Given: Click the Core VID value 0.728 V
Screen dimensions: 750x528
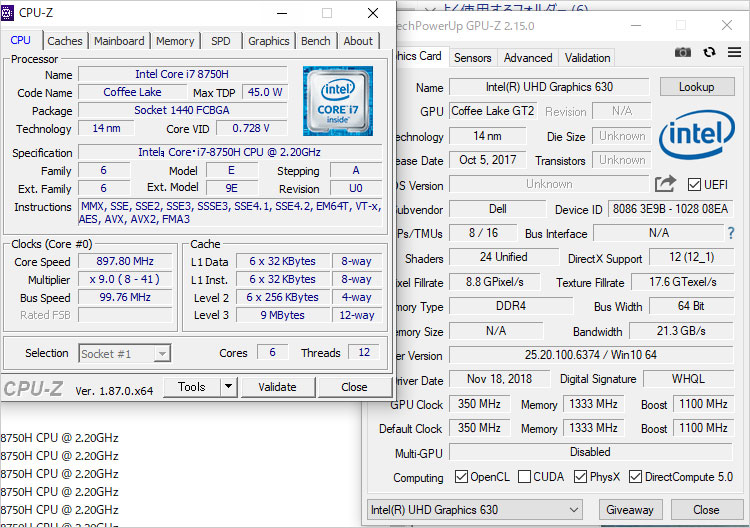Looking at the screenshot, I should [x=251, y=128].
